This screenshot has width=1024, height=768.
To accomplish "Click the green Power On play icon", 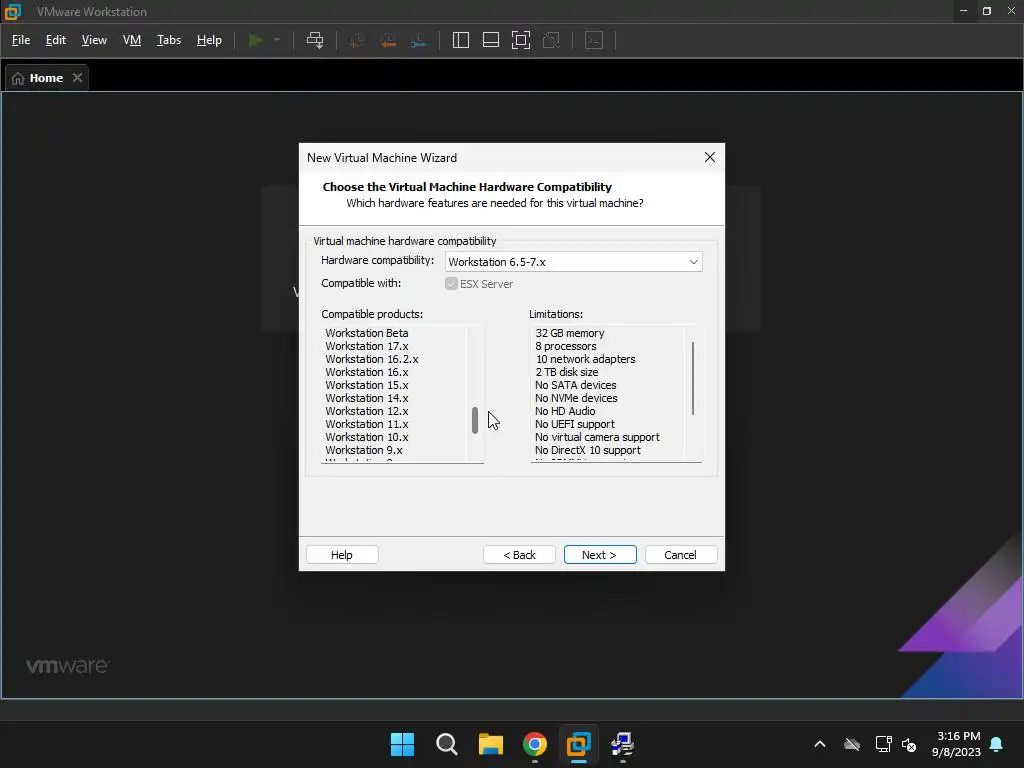I will coord(255,40).
